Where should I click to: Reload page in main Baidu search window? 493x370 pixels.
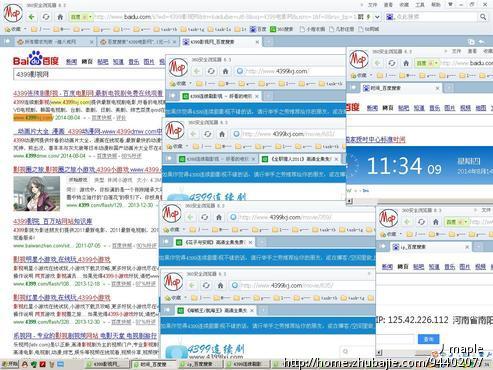(46, 17)
